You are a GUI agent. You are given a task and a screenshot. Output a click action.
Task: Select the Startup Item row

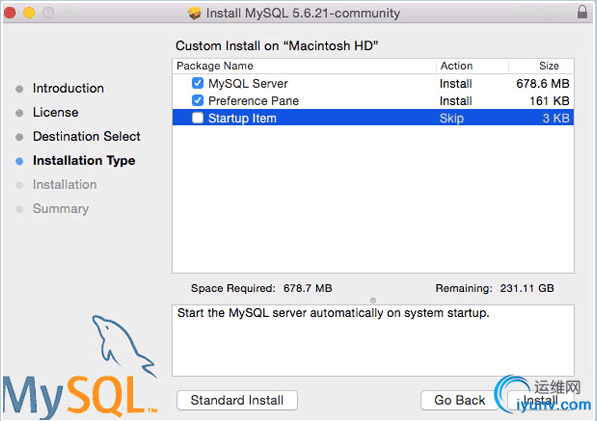pos(373,118)
